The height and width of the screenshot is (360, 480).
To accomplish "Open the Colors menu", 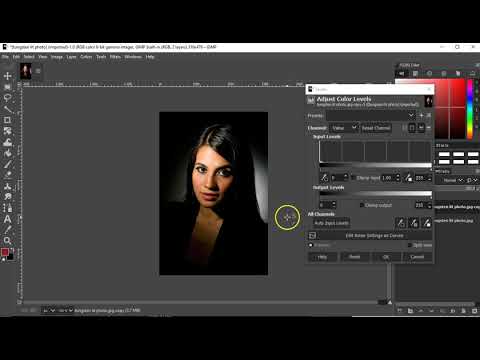I will click(86, 57).
